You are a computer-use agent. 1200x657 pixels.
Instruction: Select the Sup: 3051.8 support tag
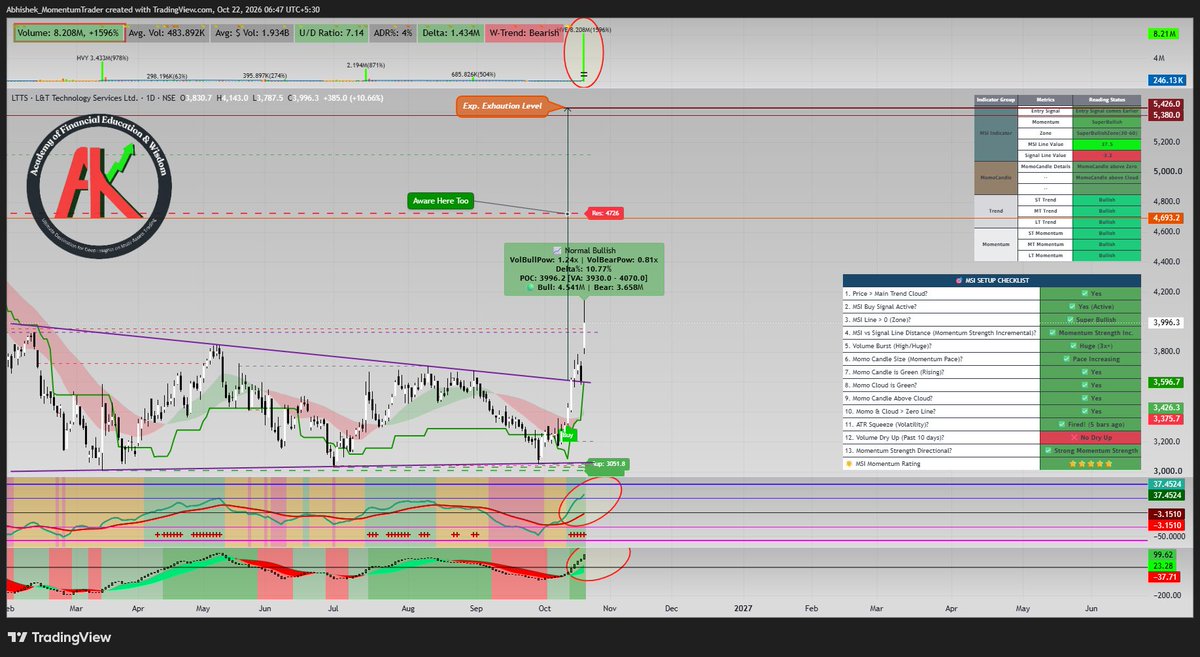(x=606, y=464)
